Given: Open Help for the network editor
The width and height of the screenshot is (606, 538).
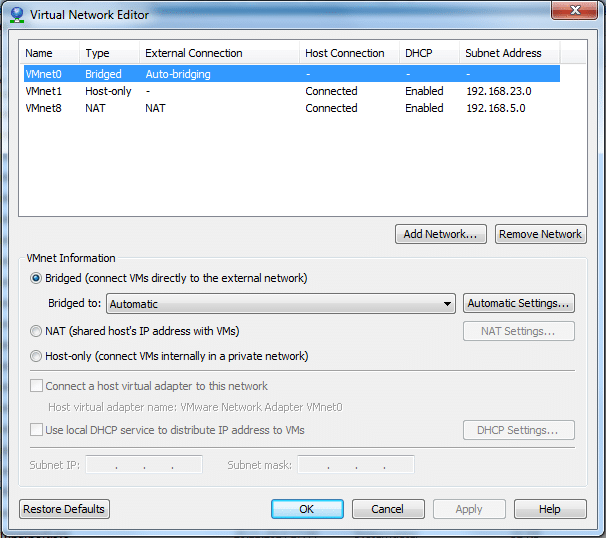Looking at the screenshot, I should [x=550, y=509].
